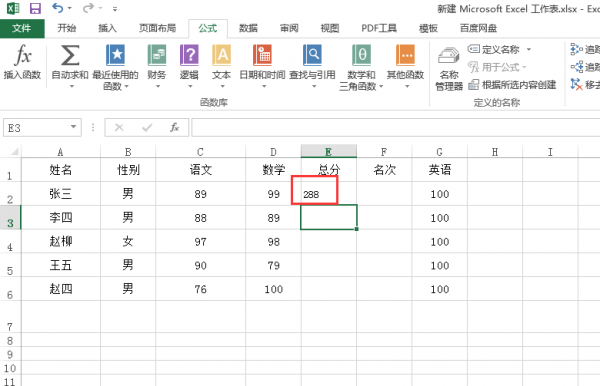
Task: Click the Save icon in quick access toolbar
Action: point(35,8)
